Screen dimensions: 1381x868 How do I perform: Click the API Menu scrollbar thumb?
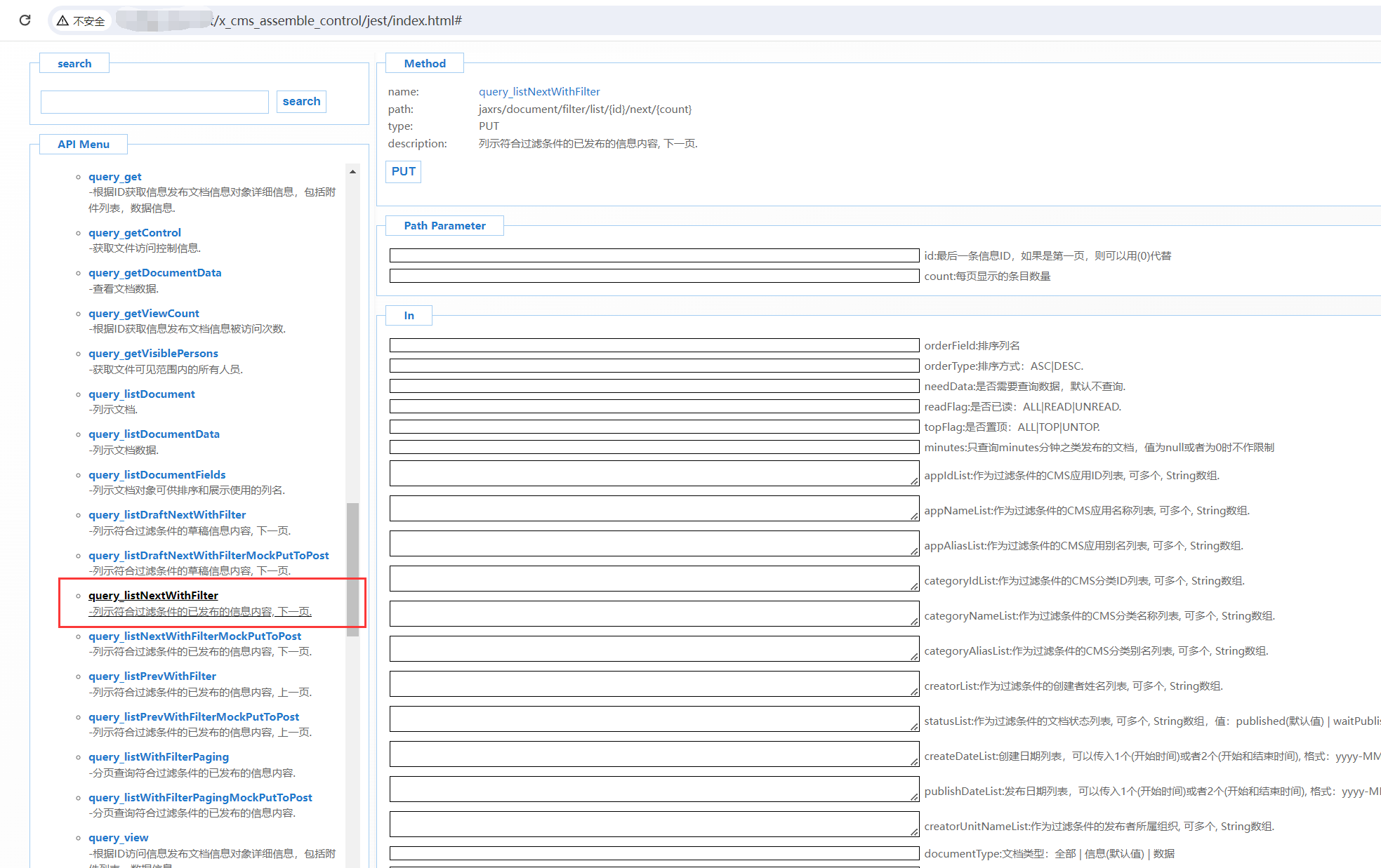coord(352,568)
